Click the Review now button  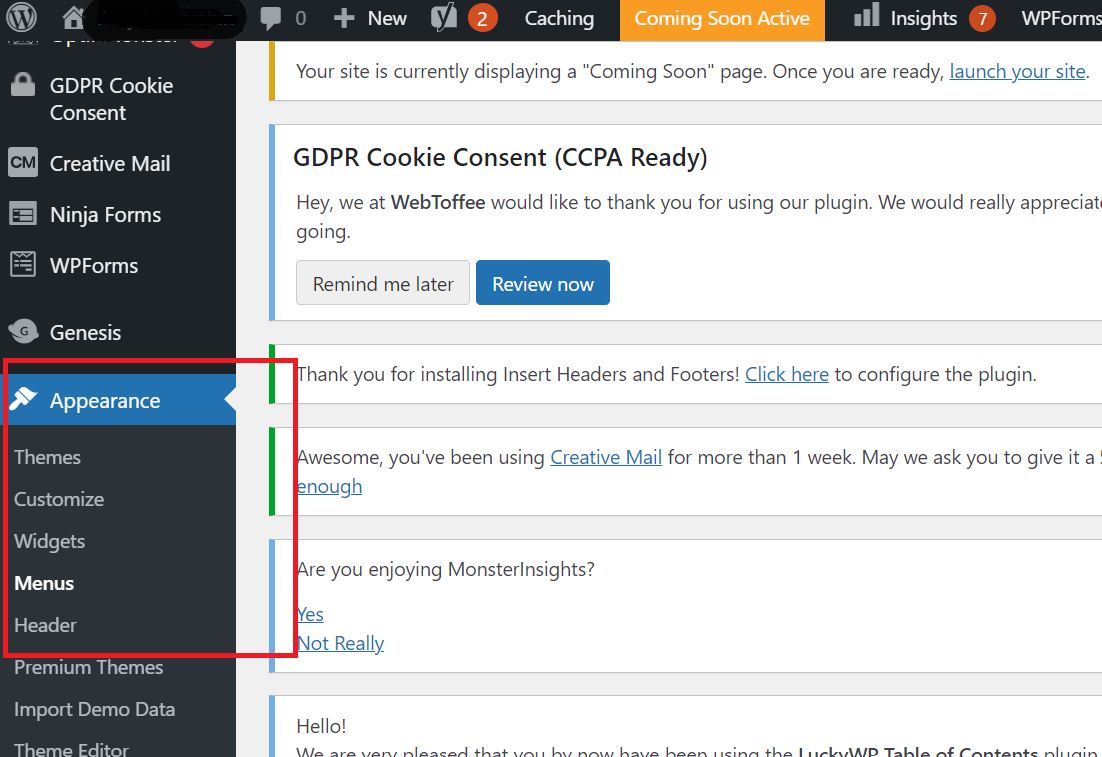pos(543,283)
